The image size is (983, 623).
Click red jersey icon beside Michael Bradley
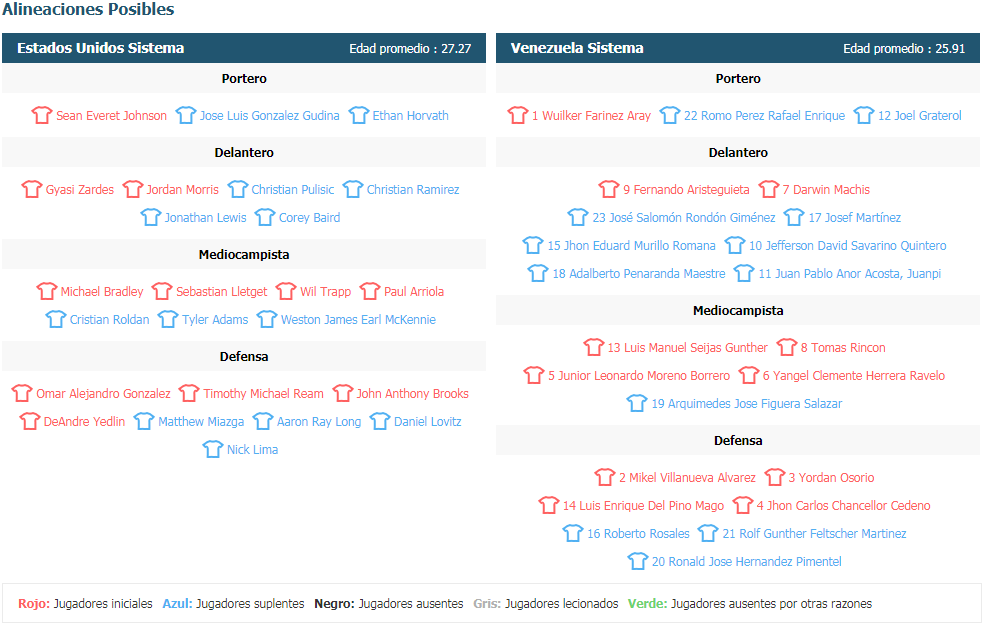pyautogui.click(x=47, y=291)
